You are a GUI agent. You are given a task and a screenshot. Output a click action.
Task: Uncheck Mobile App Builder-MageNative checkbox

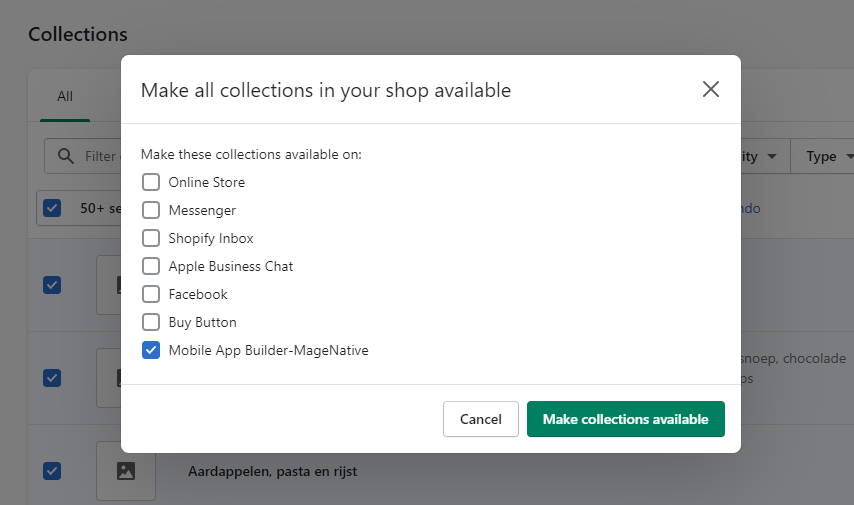[x=151, y=350]
